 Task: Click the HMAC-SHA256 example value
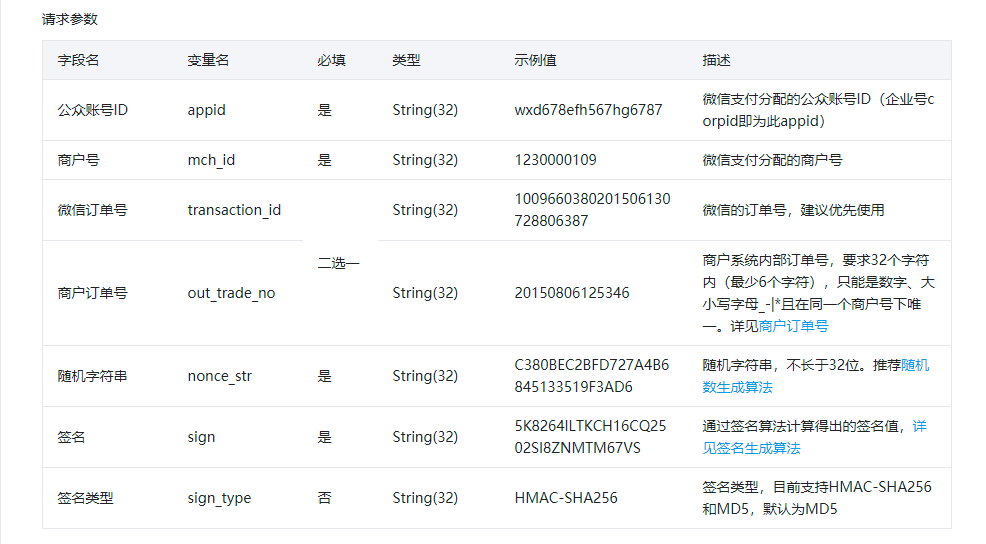click(x=565, y=498)
